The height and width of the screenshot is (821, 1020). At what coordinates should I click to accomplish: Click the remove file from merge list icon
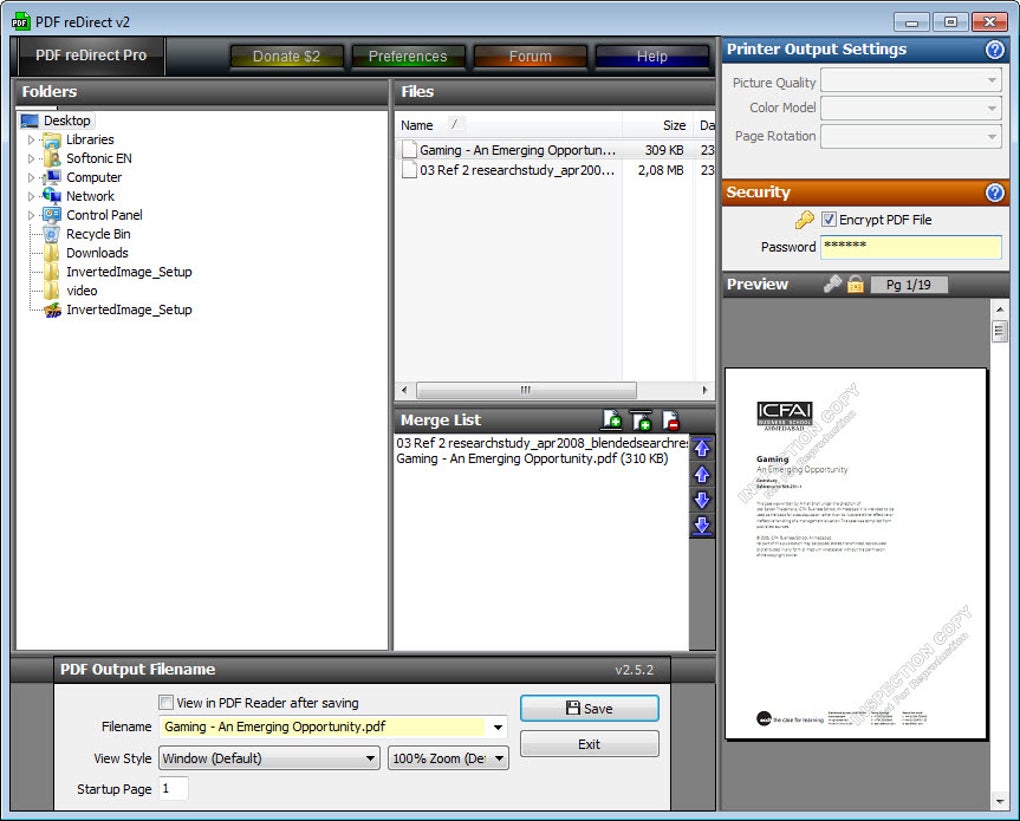point(671,420)
